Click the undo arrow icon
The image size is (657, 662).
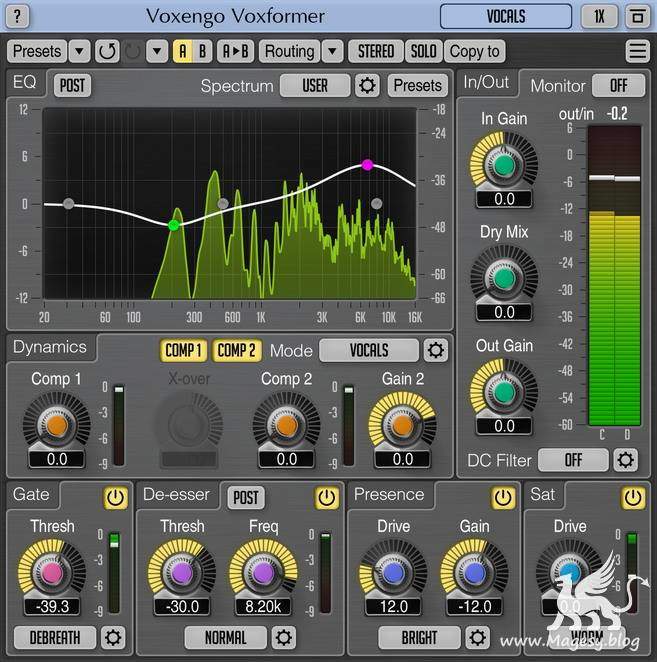107,52
